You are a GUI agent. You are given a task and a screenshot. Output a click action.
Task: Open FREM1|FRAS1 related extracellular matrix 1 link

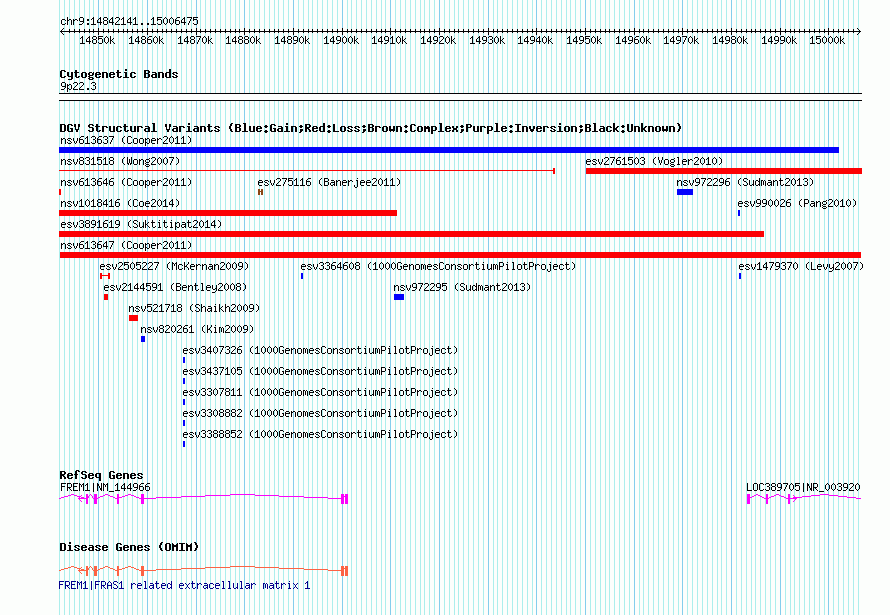pyautogui.click(x=184, y=585)
